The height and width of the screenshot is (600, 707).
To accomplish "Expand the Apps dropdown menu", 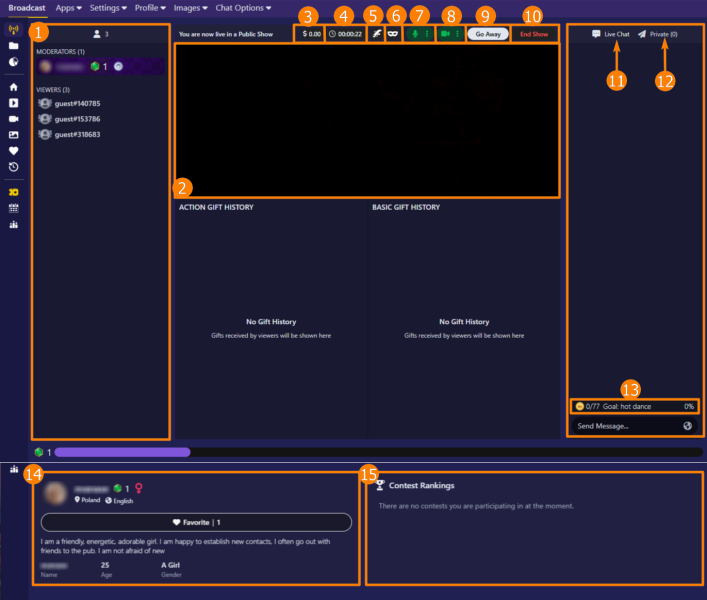I will [x=69, y=7].
